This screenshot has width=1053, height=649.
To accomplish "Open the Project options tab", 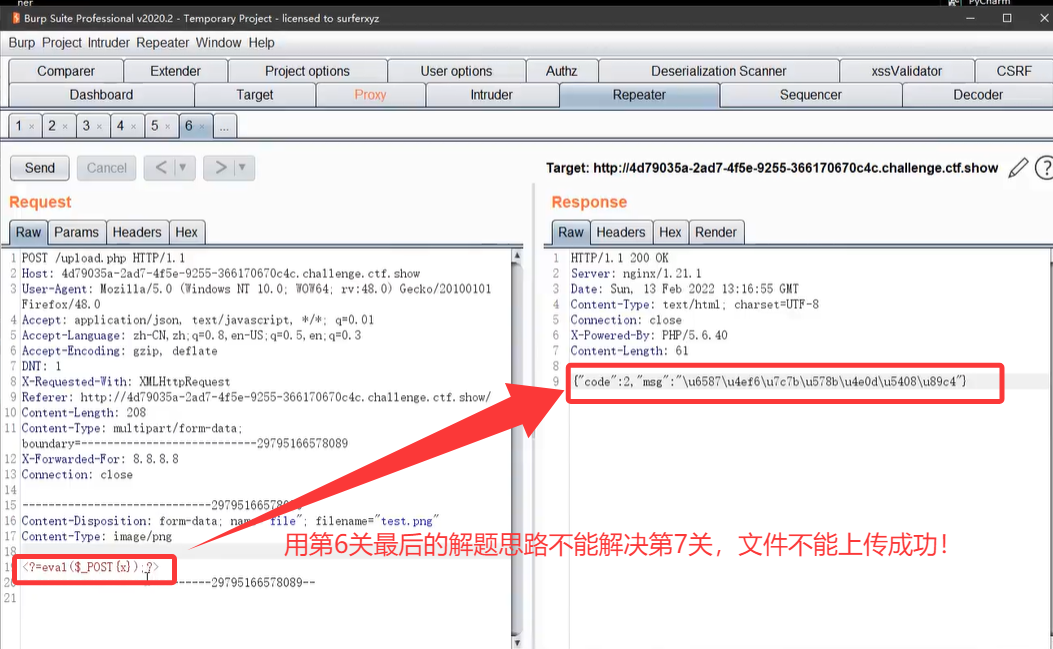I will coord(307,71).
